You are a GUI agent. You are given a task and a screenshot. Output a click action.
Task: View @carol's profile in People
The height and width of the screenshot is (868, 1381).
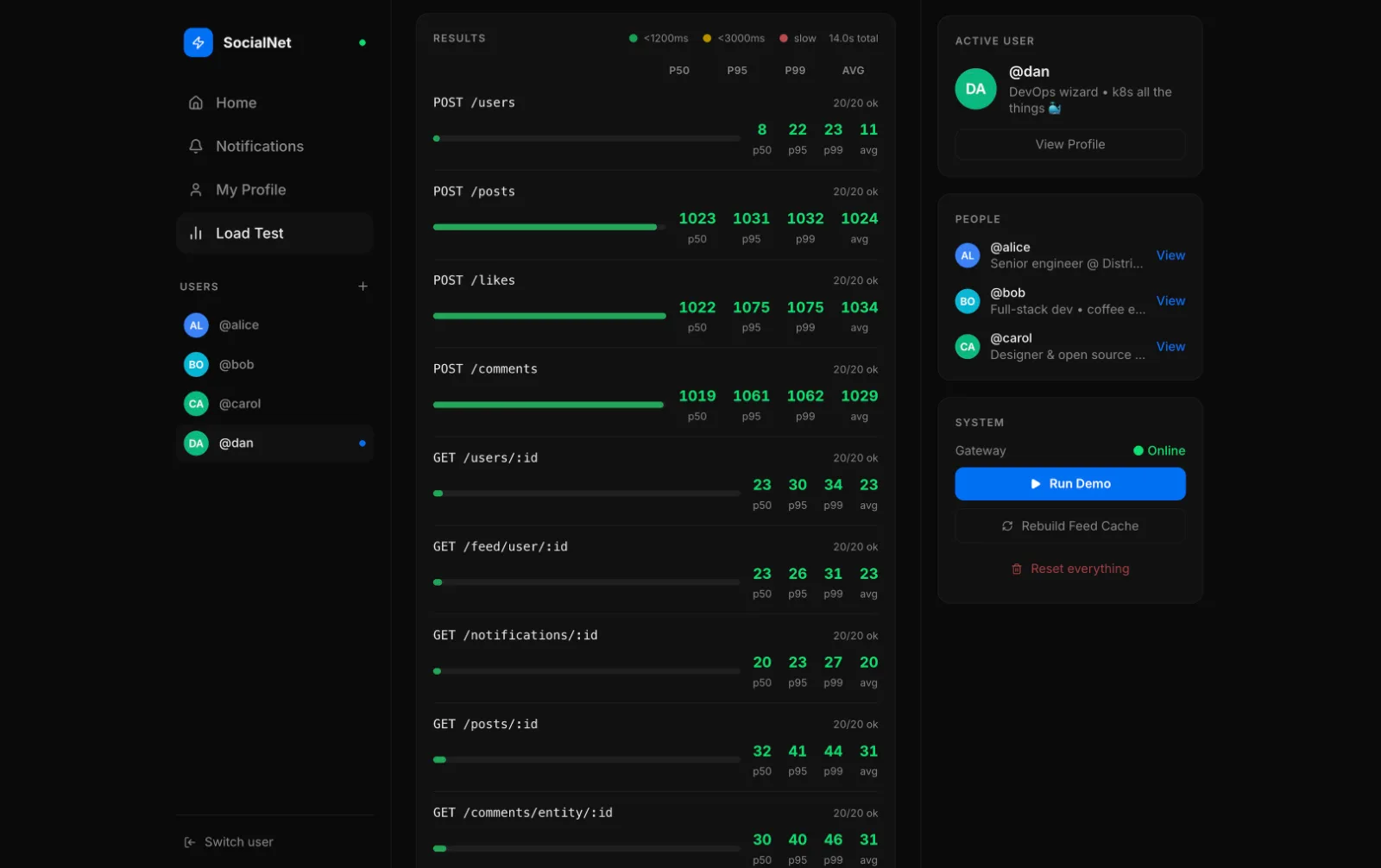pyautogui.click(x=1170, y=347)
